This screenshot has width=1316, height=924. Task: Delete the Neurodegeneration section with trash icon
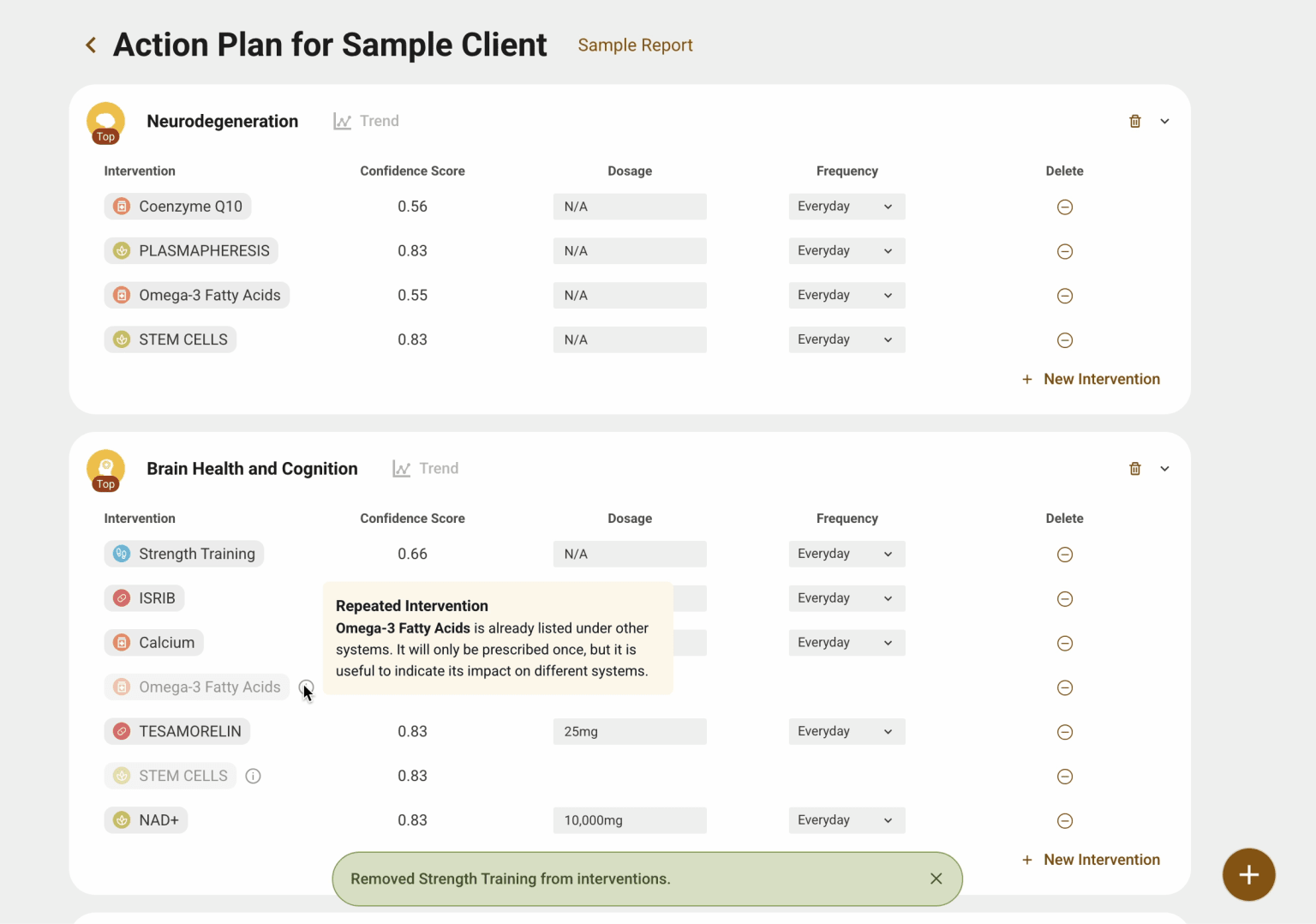(1134, 122)
